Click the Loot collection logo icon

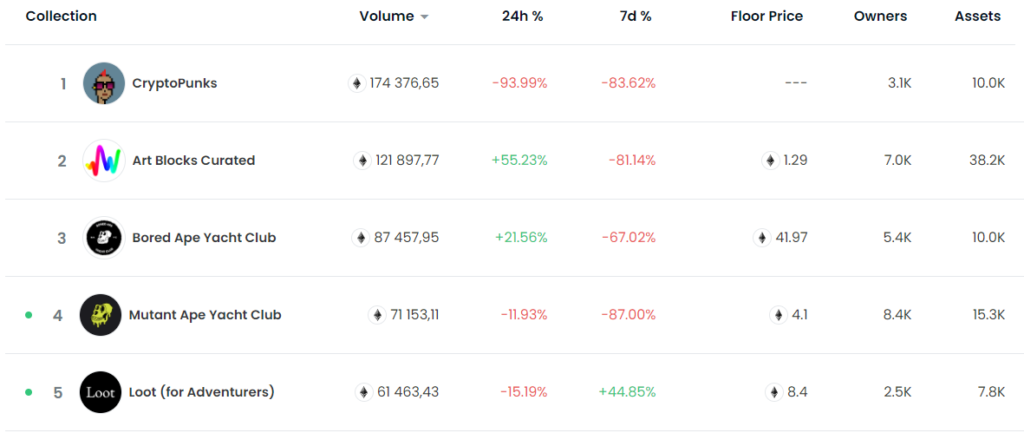[x=101, y=392]
